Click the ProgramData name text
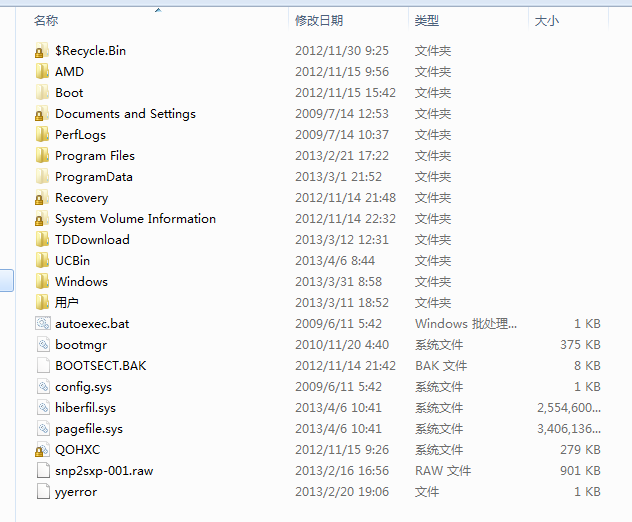Viewport: 632px width, 522px height. [94, 177]
